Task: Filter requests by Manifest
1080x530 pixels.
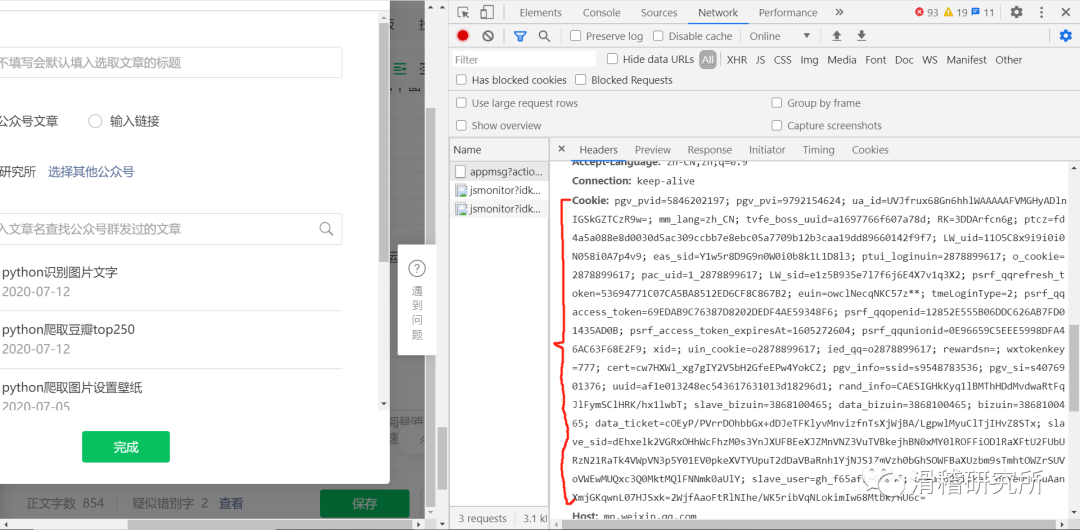Action: [x=966, y=60]
